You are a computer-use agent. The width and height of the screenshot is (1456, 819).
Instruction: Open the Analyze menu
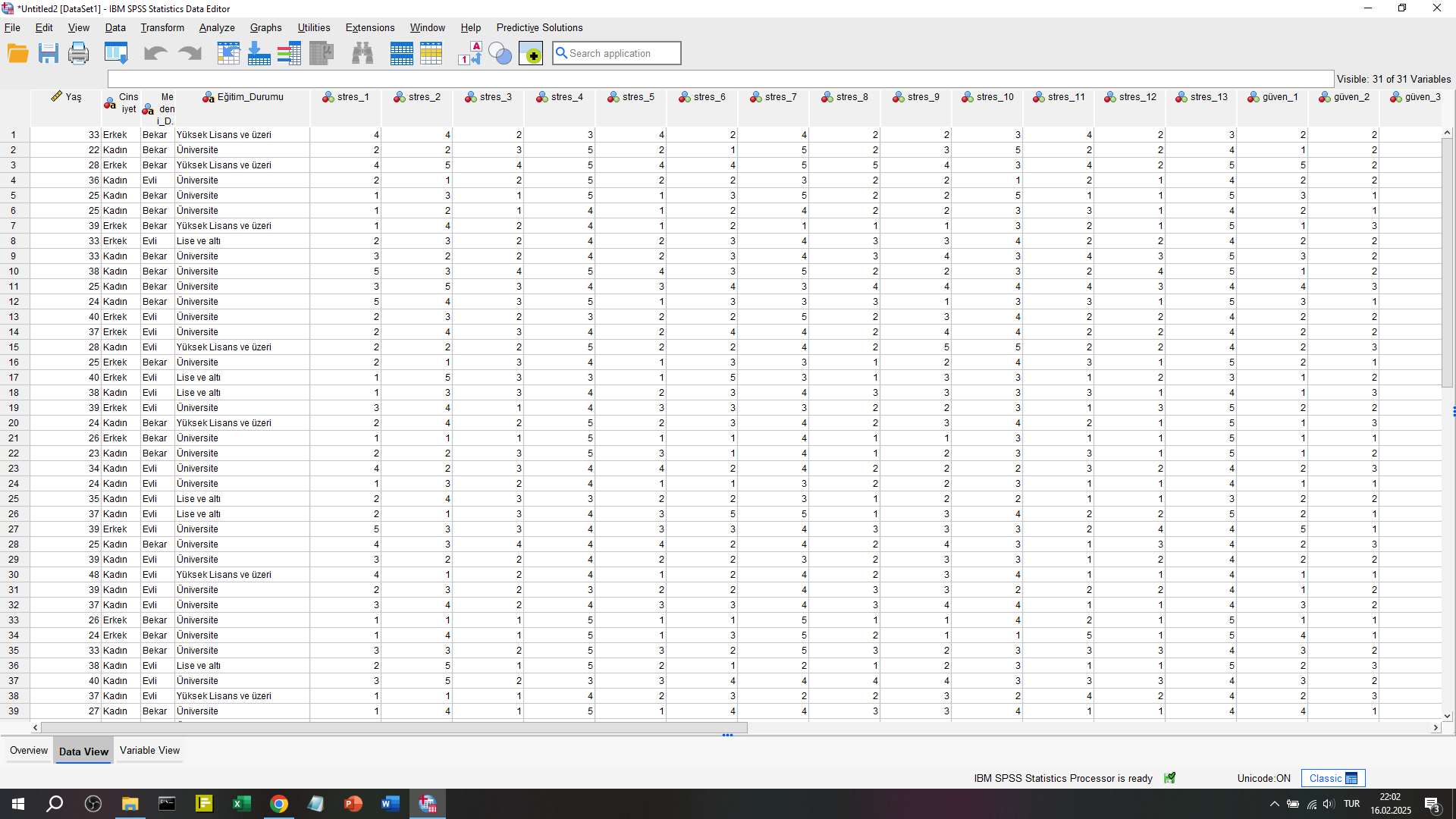(x=217, y=27)
